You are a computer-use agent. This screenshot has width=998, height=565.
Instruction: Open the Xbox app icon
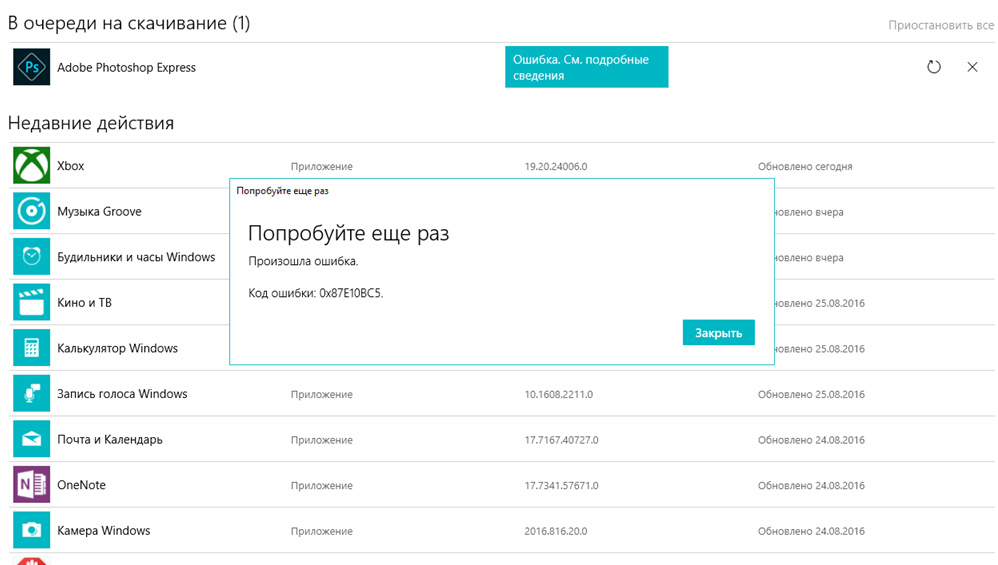click(31, 165)
